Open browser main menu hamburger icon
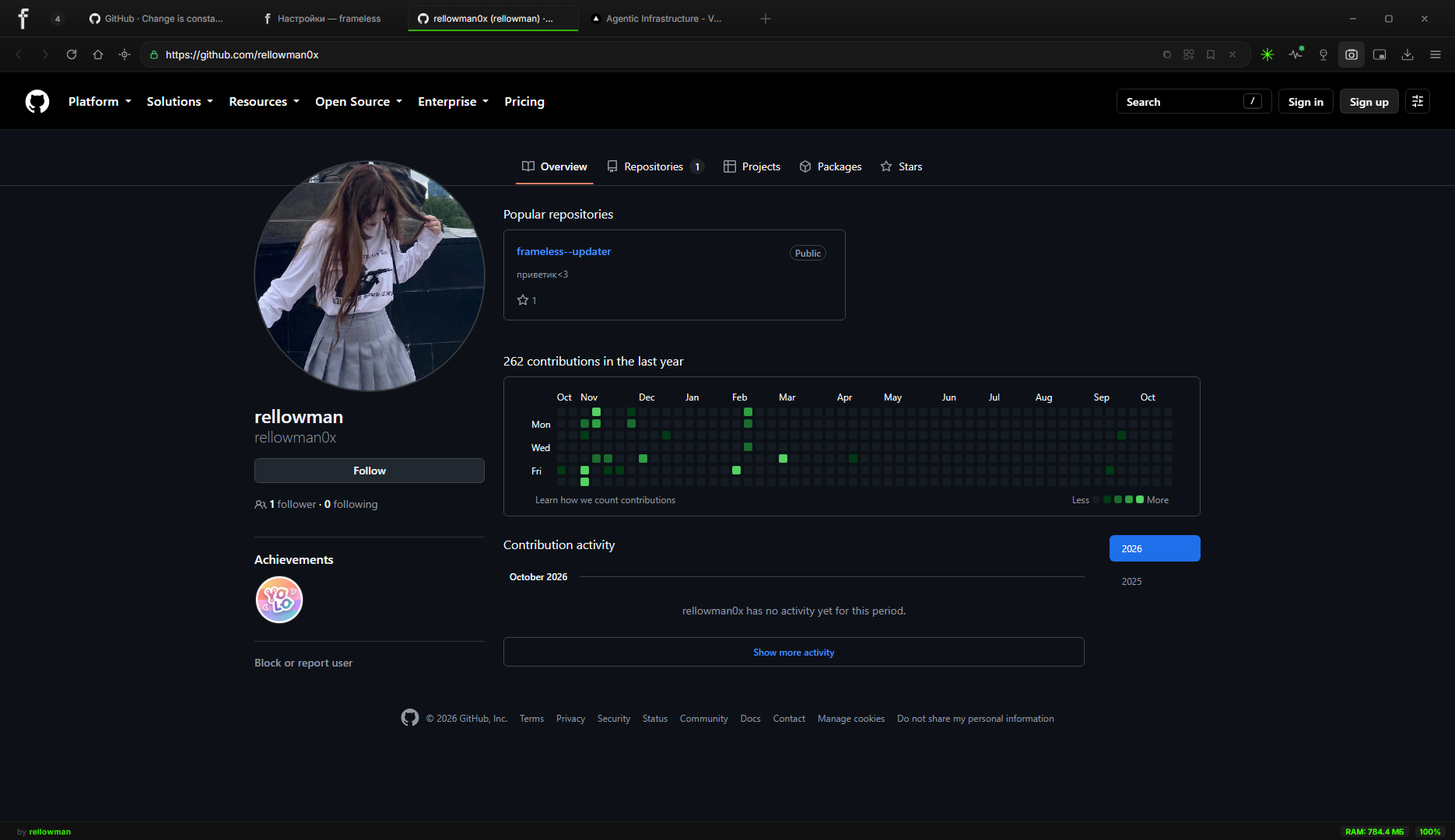 pos(1436,54)
